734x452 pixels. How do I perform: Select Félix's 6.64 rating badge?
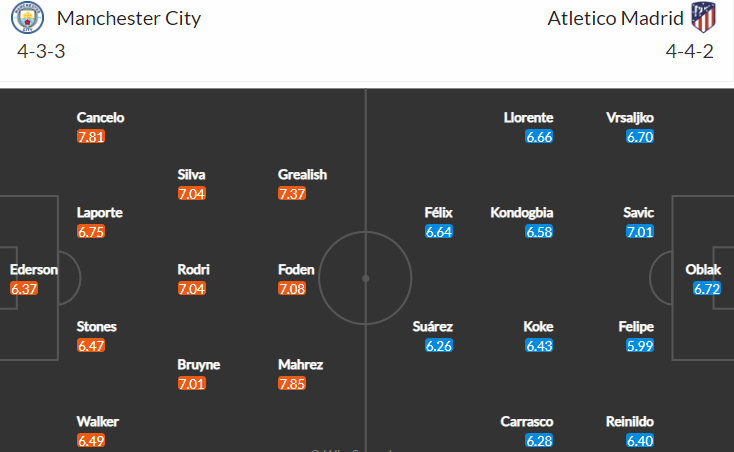click(x=439, y=232)
